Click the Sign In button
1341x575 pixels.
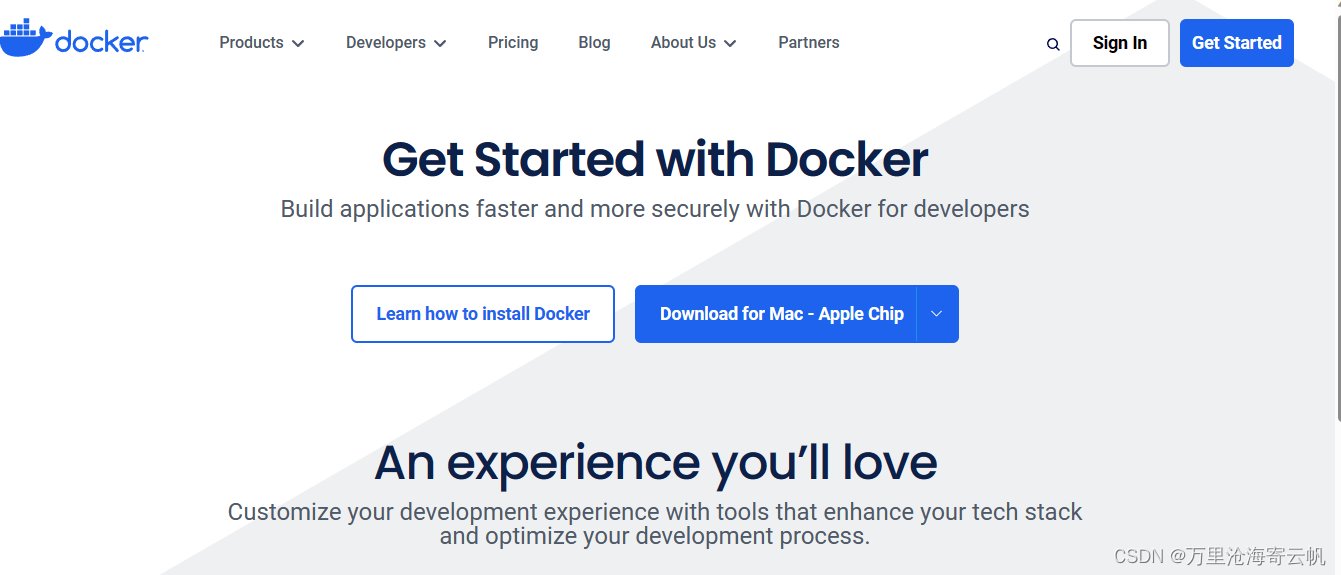tap(1120, 43)
